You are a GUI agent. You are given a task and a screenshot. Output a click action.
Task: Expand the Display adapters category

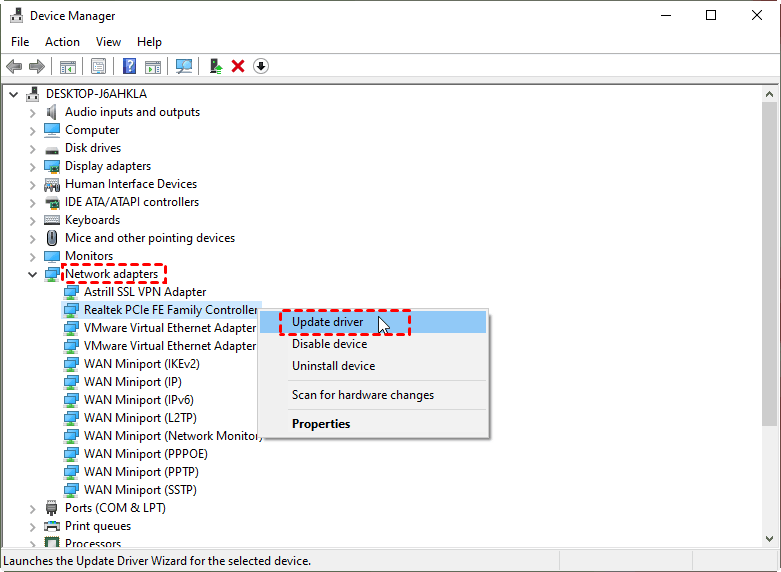tap(33, 166)
